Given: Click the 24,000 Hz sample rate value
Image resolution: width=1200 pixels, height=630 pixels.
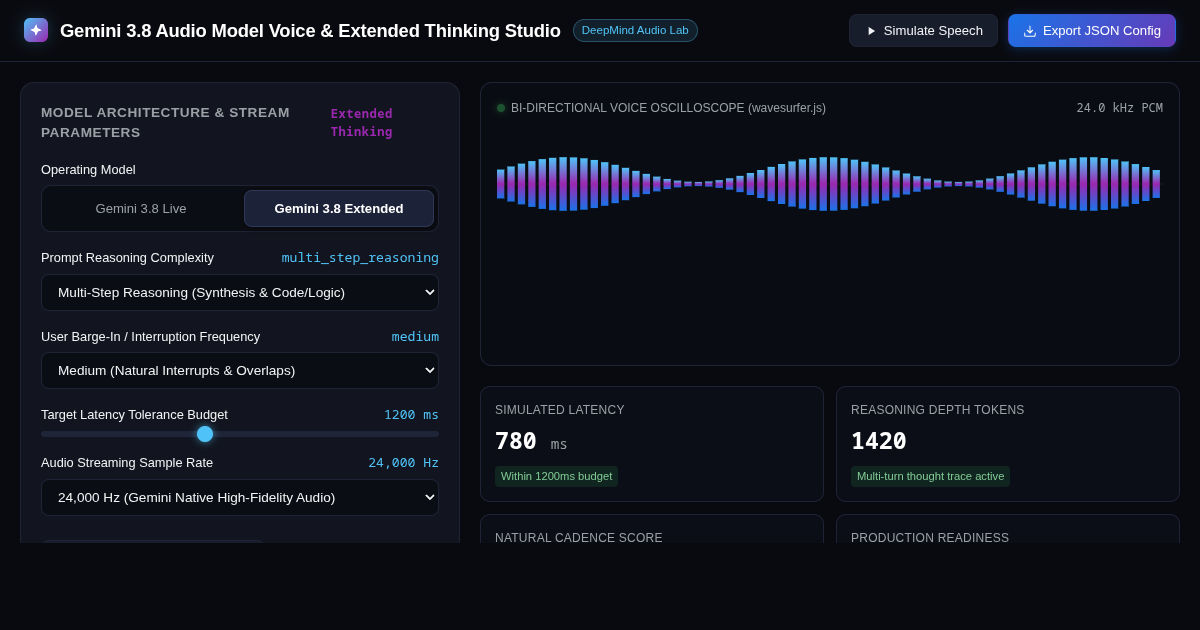Looking at the screenshot, I should click(403, 463).
